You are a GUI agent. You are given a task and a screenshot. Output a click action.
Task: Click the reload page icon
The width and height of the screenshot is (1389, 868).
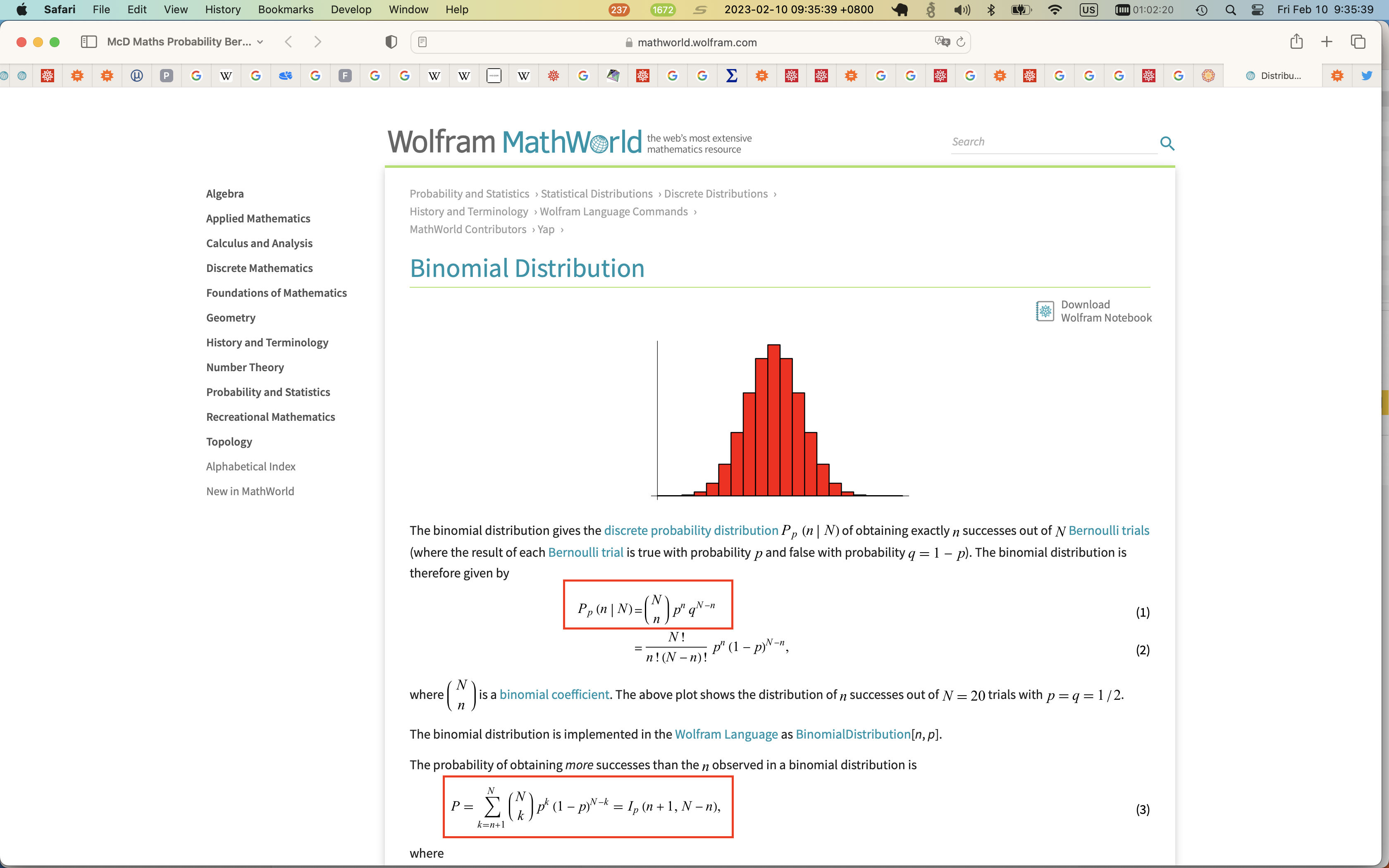click(961, 42)
